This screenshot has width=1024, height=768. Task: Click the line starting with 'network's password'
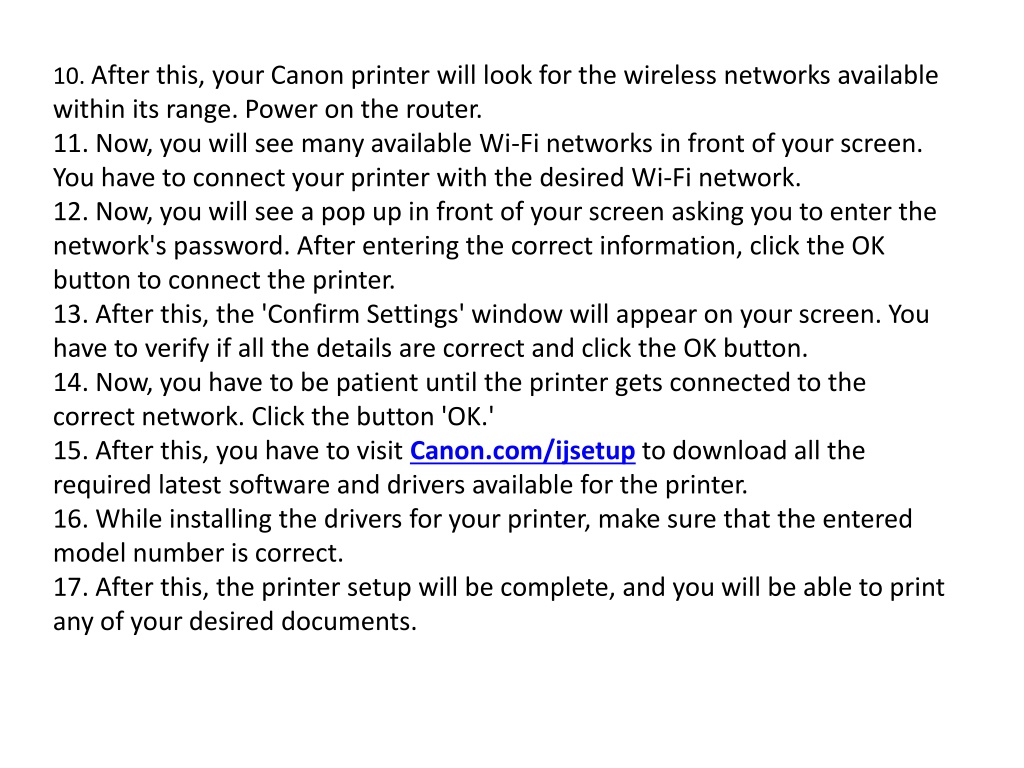click(x=469, y=246)
